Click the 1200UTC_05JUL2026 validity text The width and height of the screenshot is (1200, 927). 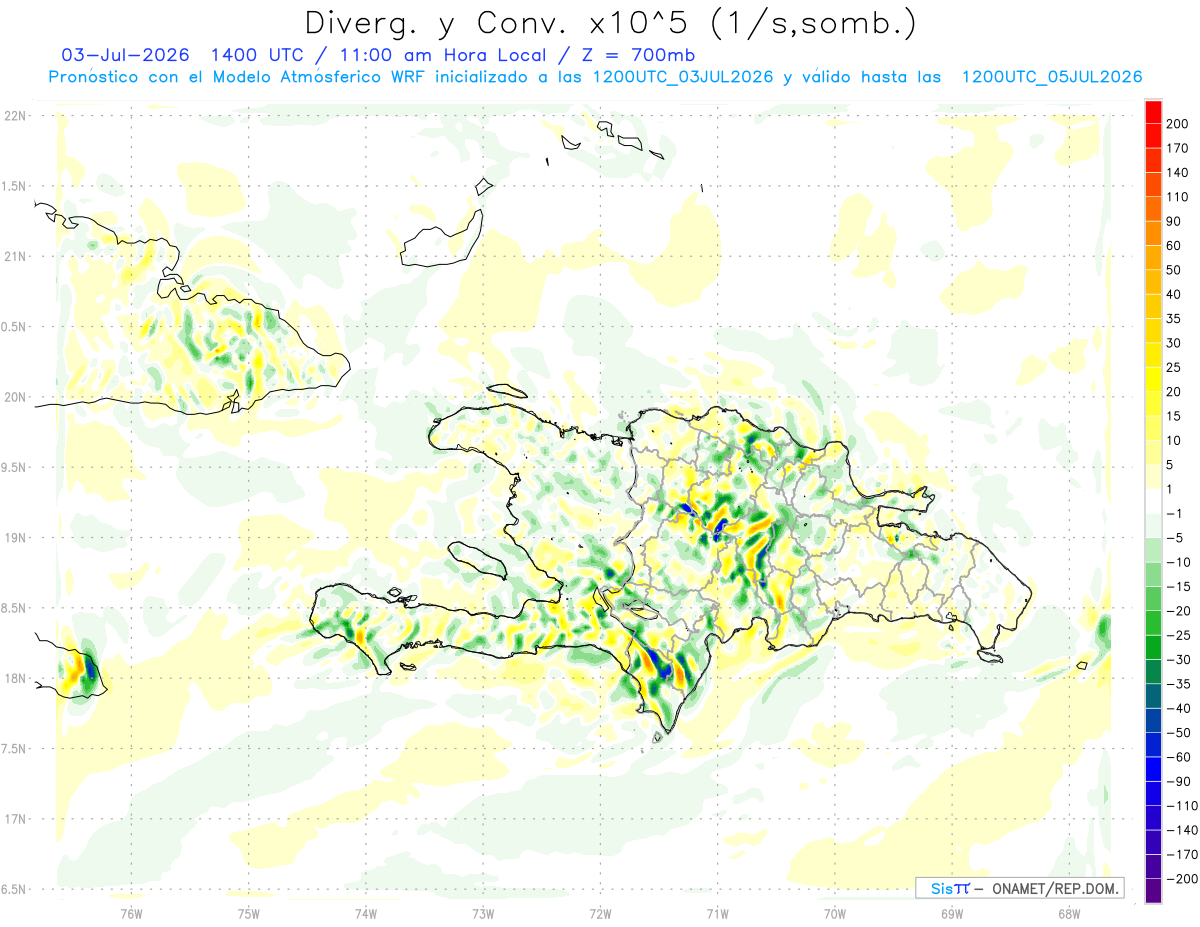[1052, 77]
